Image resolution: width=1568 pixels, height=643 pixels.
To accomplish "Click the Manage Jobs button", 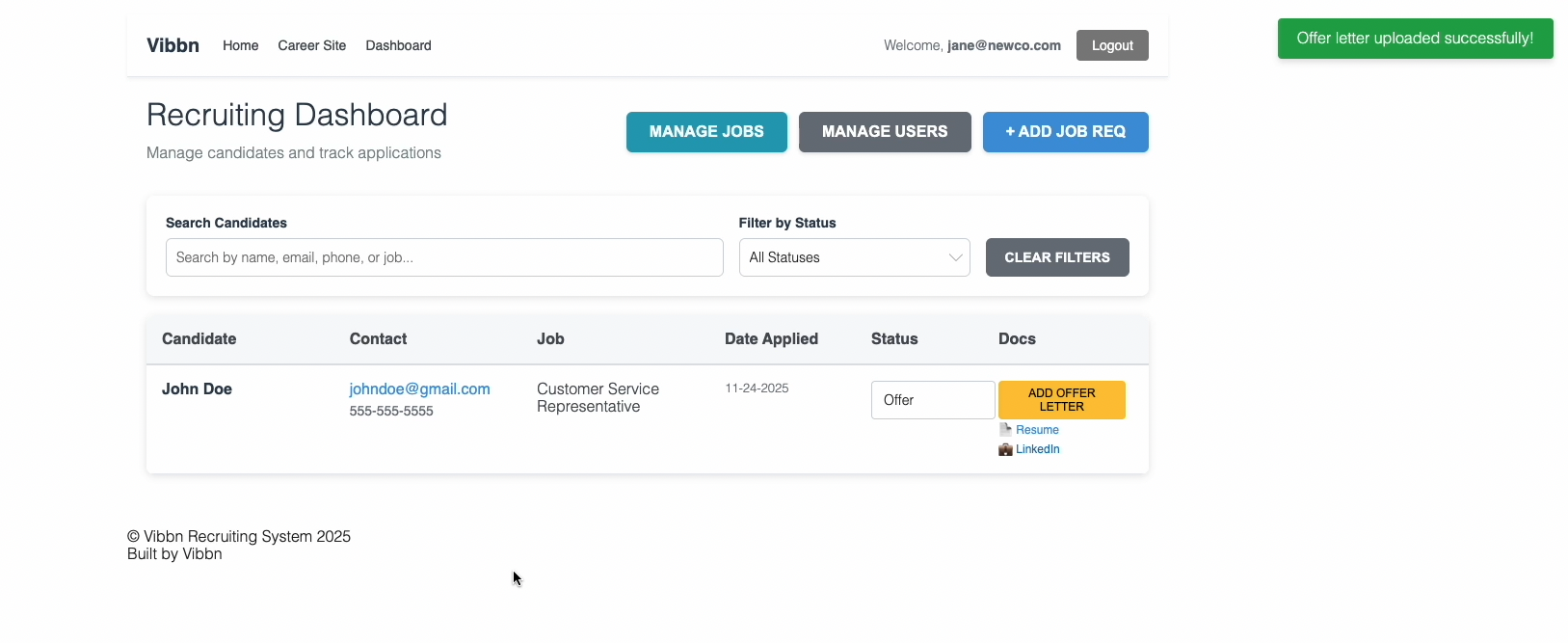I will [706, 132].
